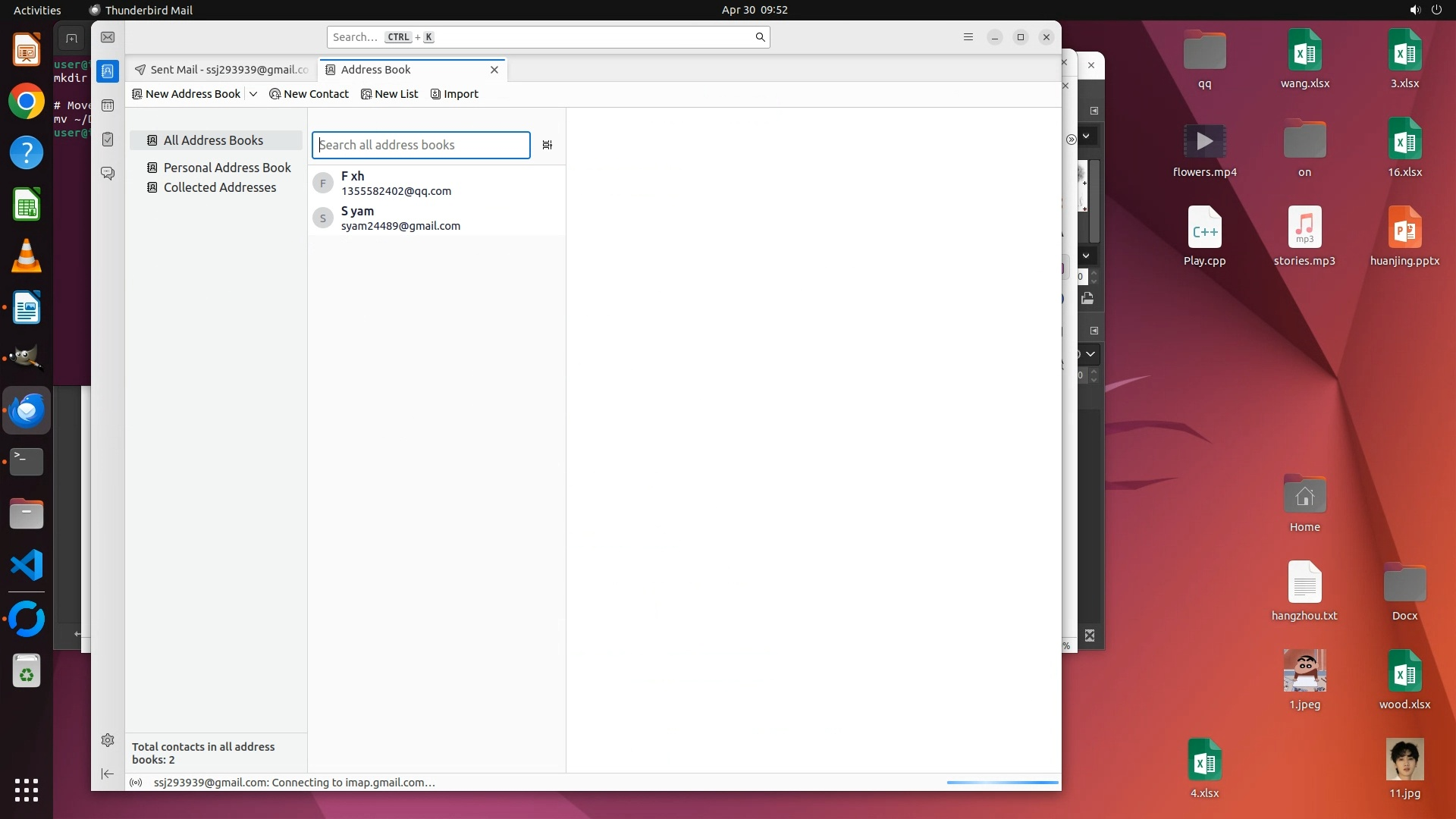This screenshot has height=819, width=1456.
Task: Select Personal Address Book in the list
Action: (227, 168)
